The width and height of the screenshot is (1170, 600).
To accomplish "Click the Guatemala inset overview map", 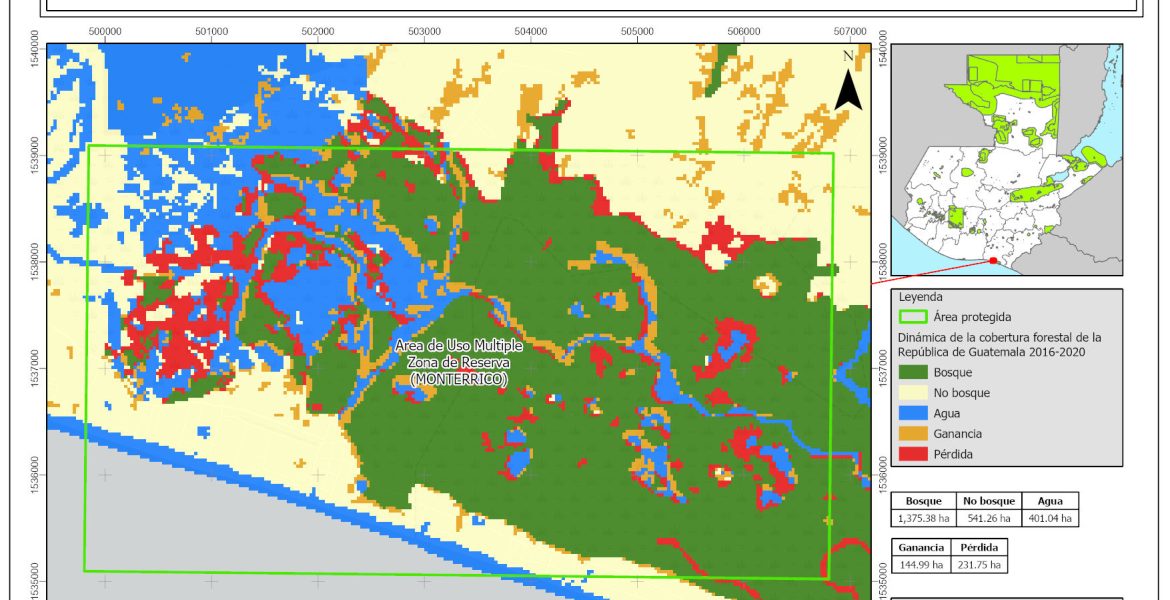I will (x=1005, y=160).
